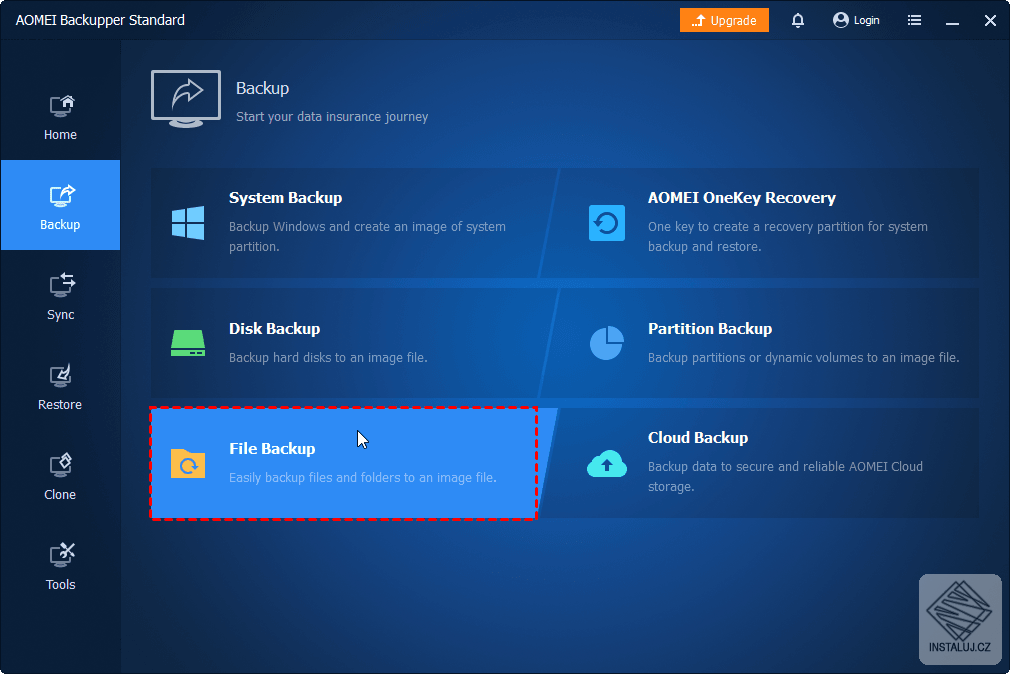Click the green Disk Backup drive icon

188,343
